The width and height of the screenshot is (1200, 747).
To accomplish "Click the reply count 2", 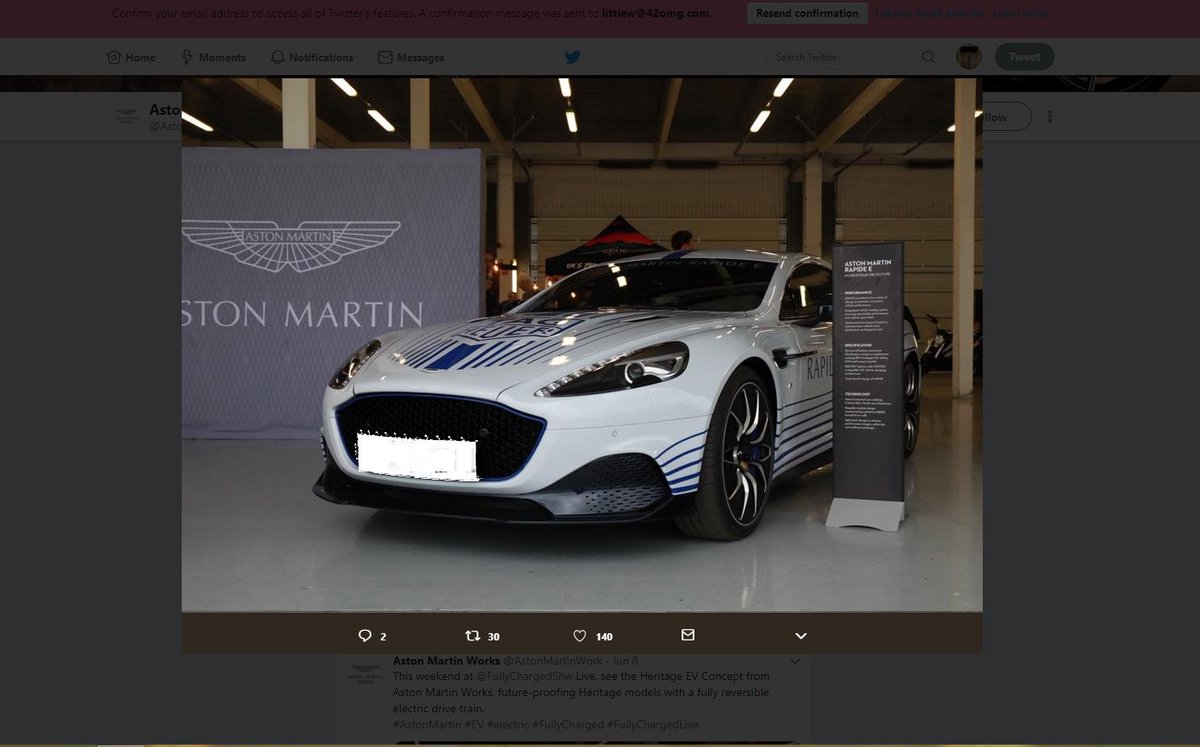I will tap(383, 637).
